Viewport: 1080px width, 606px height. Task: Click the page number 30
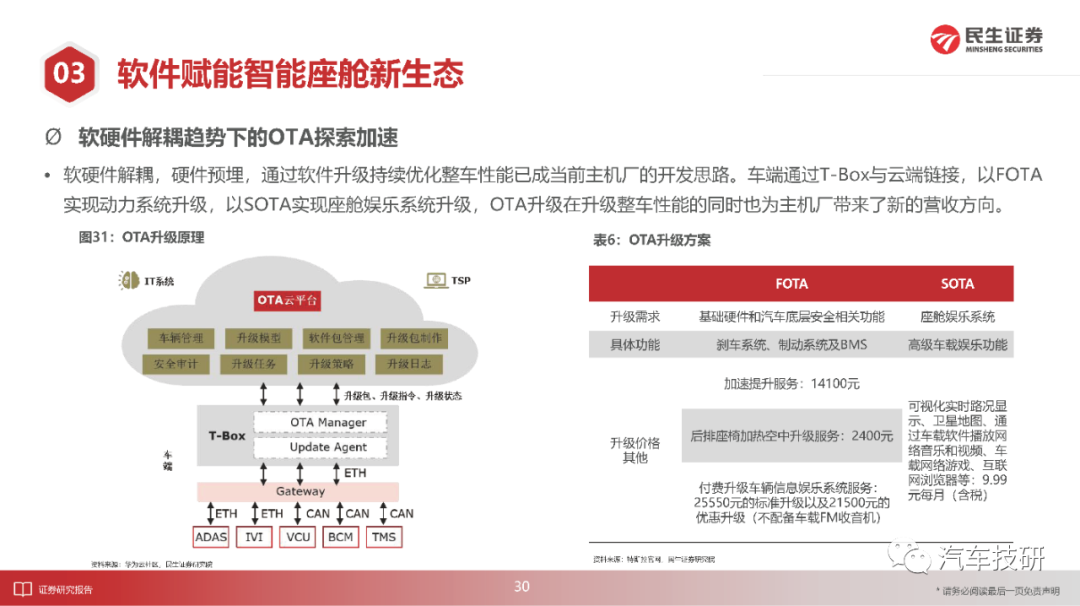point(521,587)
